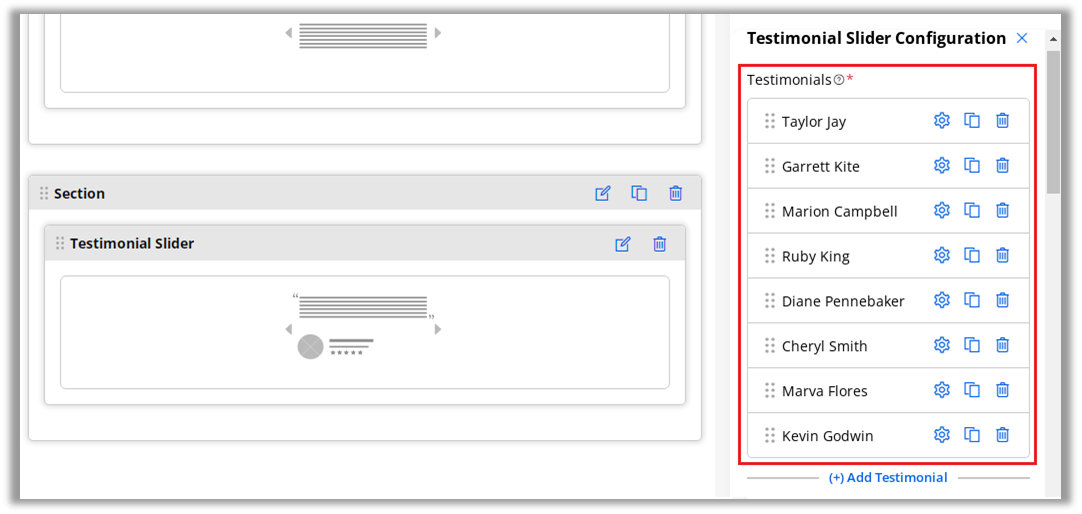This screenshot has height=514, width=1082.
Task: Open settings for Ruby King testimonial
Action: (941, 256)
